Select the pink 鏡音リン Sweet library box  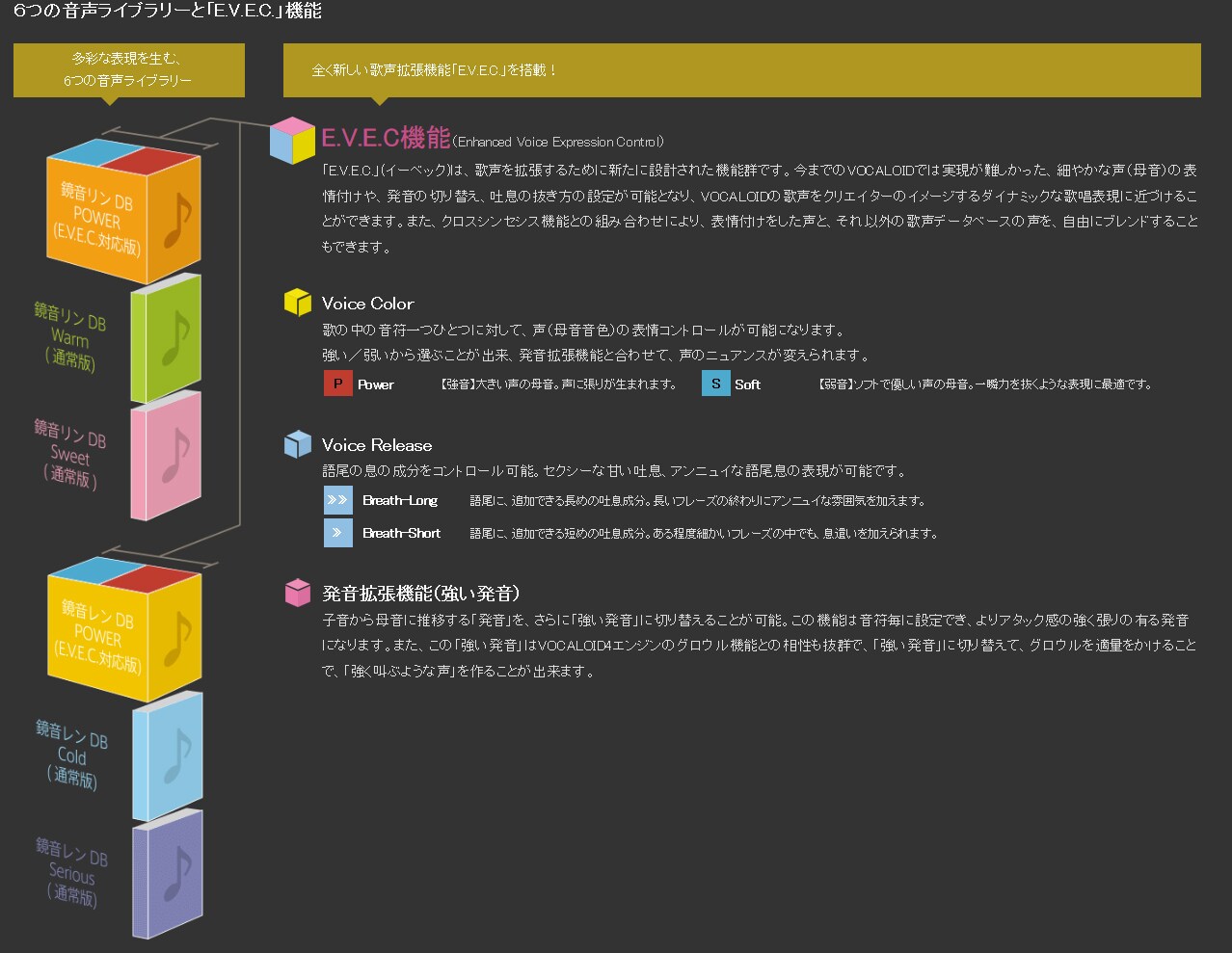[166, 456]
